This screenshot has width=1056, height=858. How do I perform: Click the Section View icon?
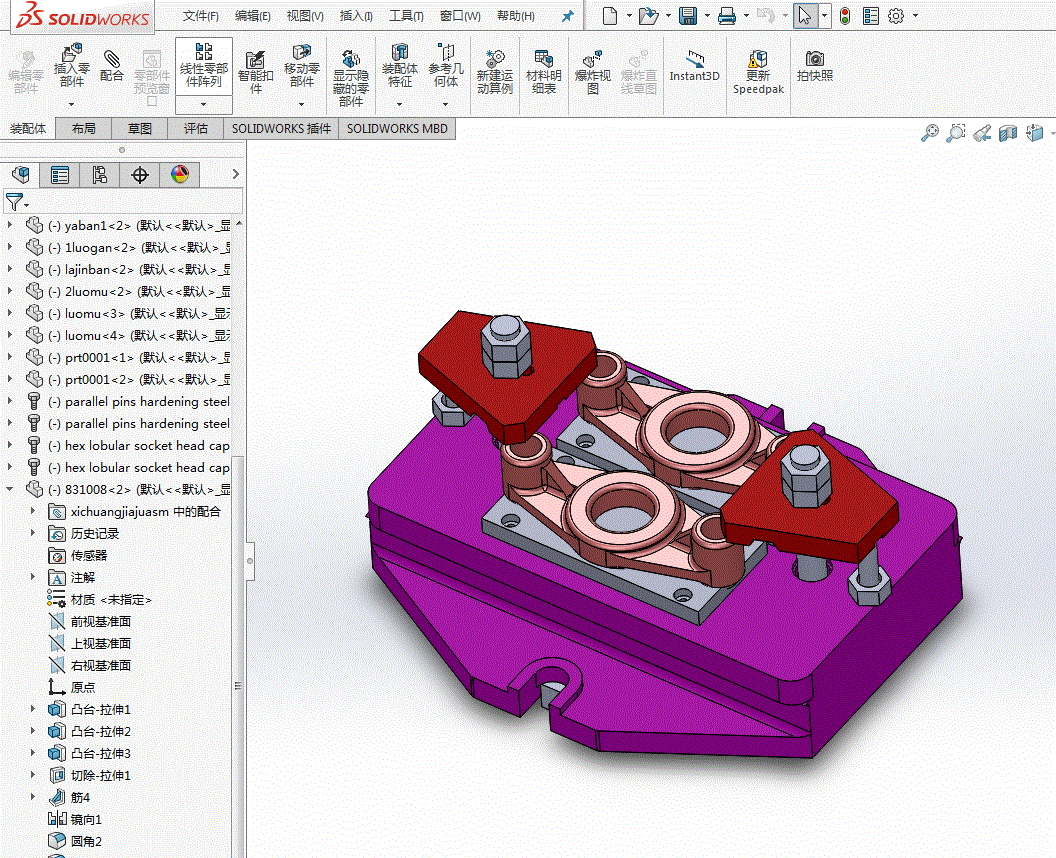coord(1008,133)
